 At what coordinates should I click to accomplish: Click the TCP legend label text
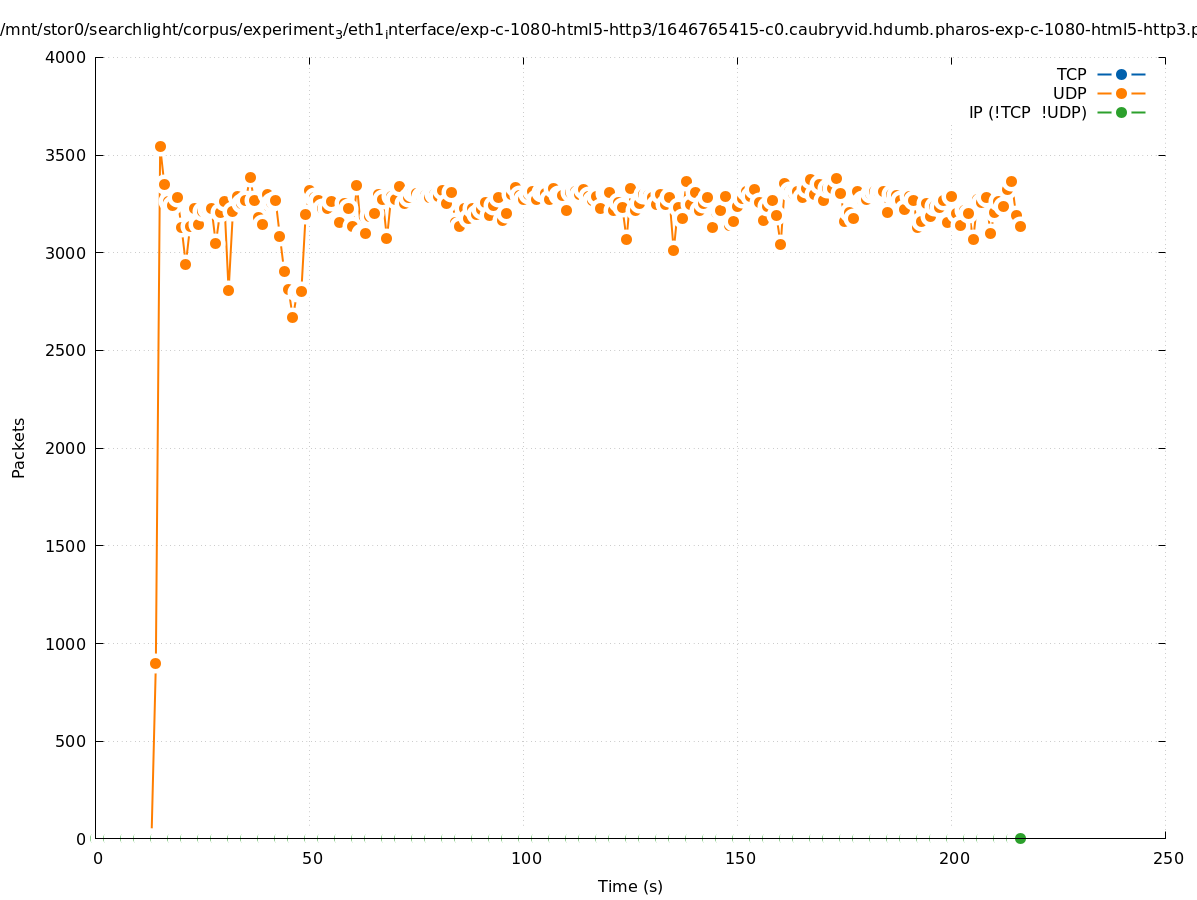click(1071, 74)
